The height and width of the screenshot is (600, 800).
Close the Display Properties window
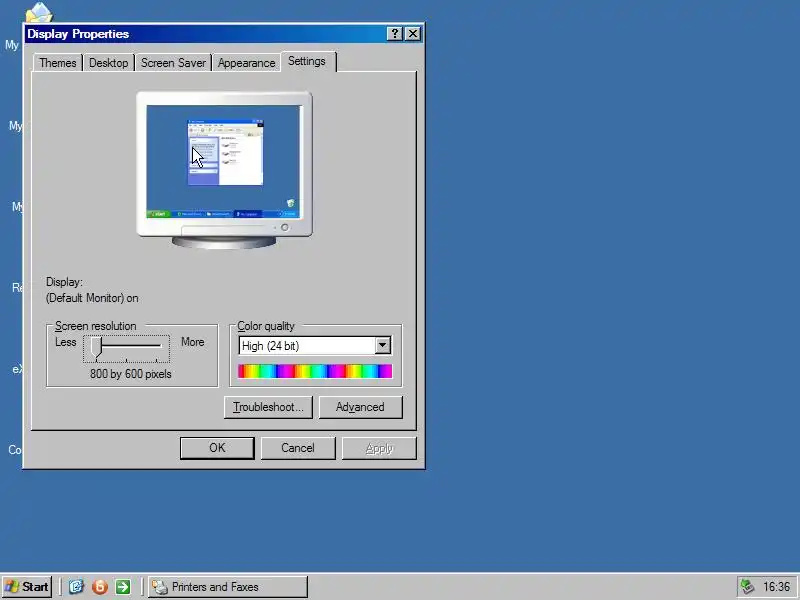pyautogui.click(x=413, y=34)
